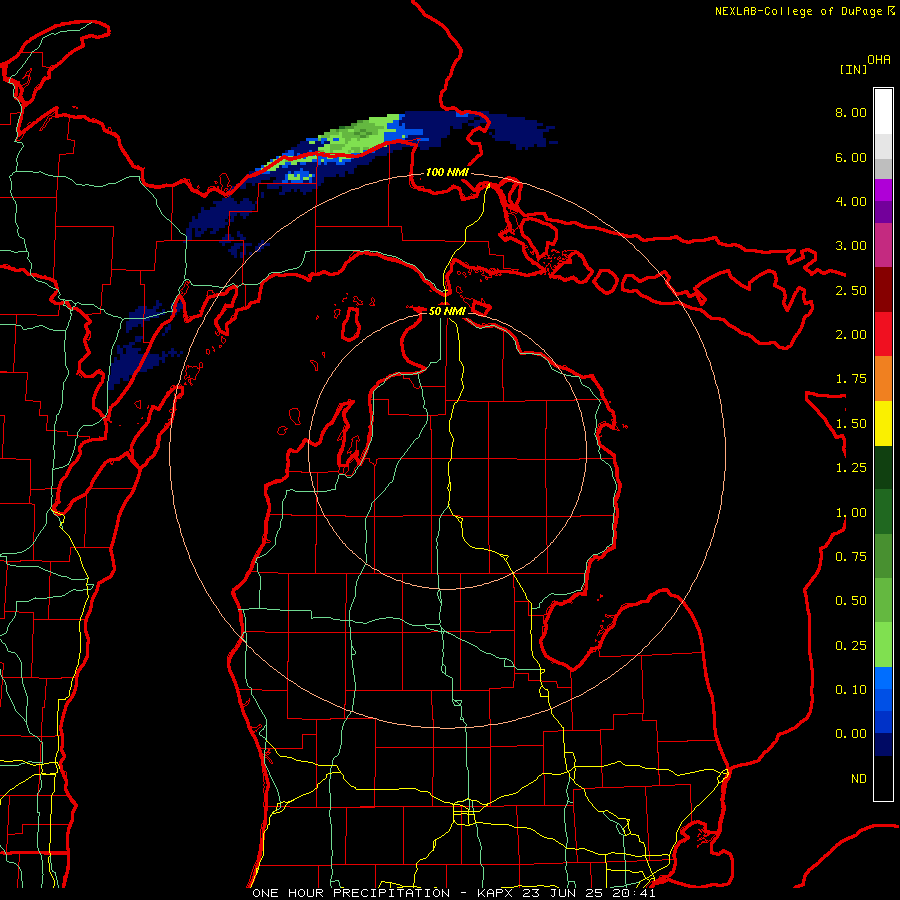Viewport: 900px width, 900px height.
Task: Click the 8.00 legend value
Action: [x=851, y=112]
